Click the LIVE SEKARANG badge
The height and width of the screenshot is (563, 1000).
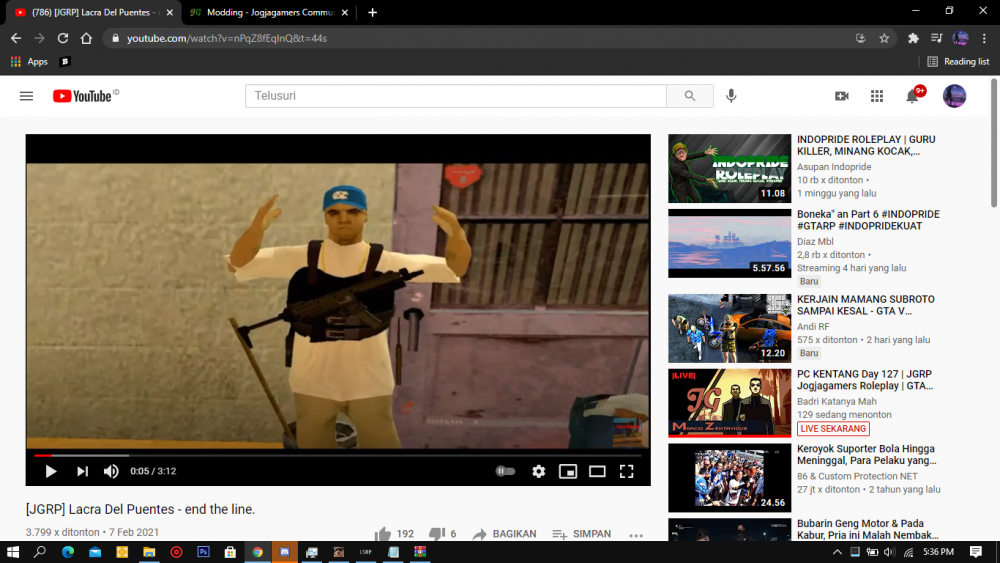[x=833, y=428]
